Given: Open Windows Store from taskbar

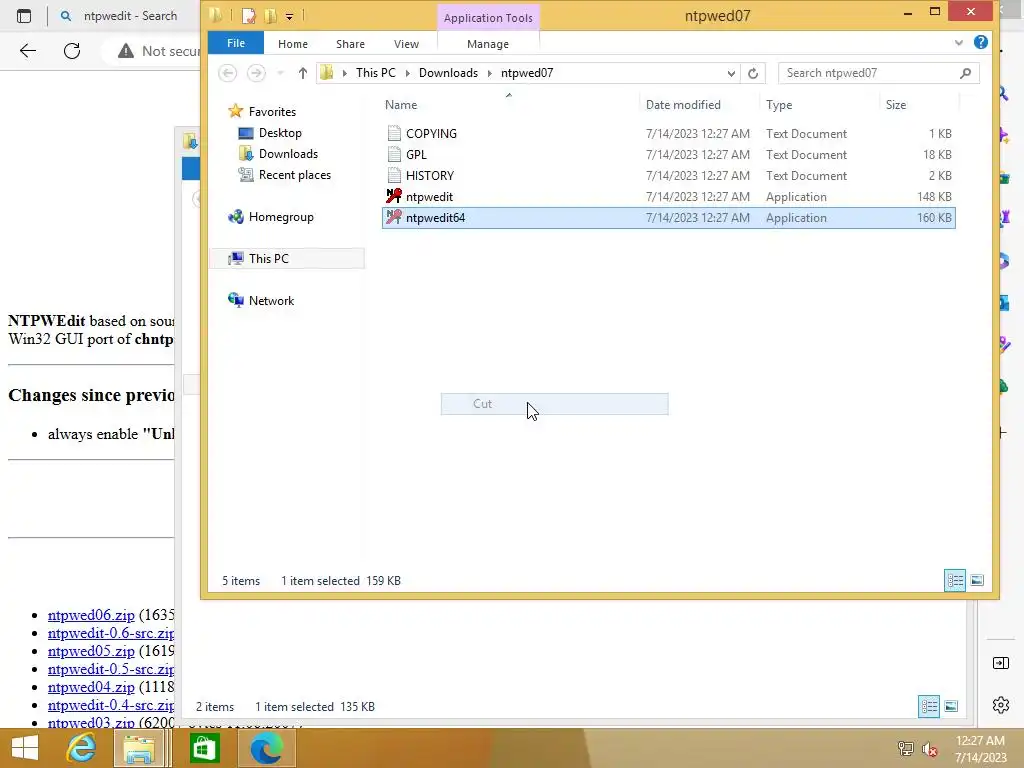Looking at the screenshot, I should pyautogui.click(x=204, y=748).
